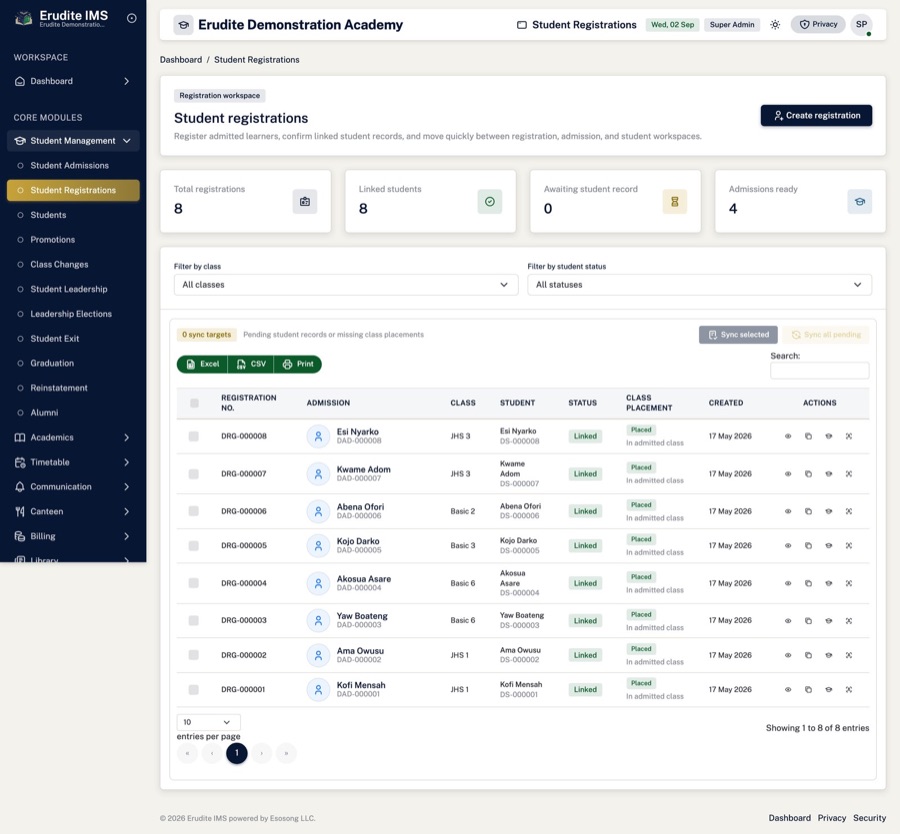Select the checkbox for DRG-000007
This screenshot has width=900, height=834.
tap(193, 474)
